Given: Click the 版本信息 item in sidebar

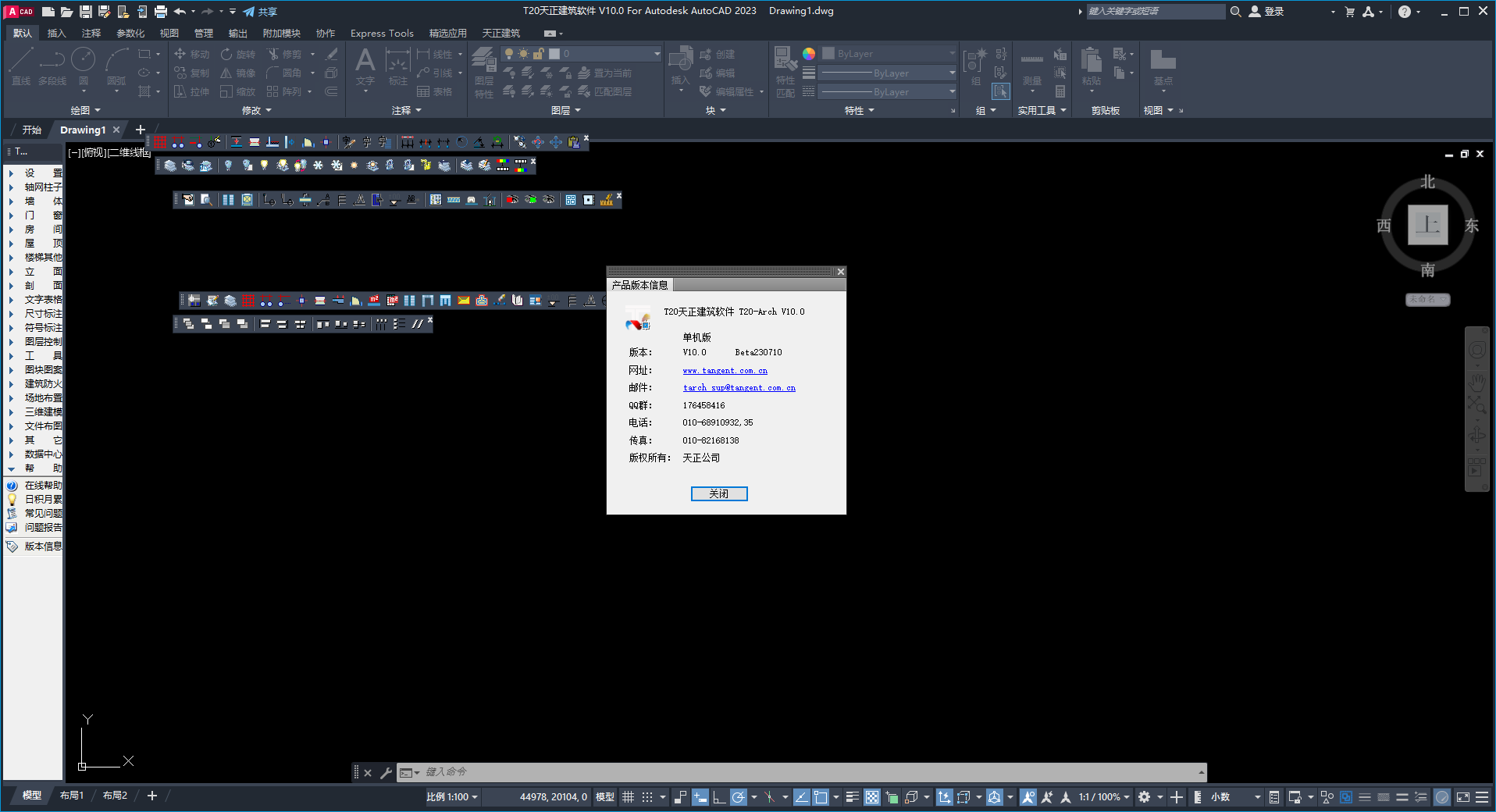Looking at the screenshot, I should (x=42, y=547).
